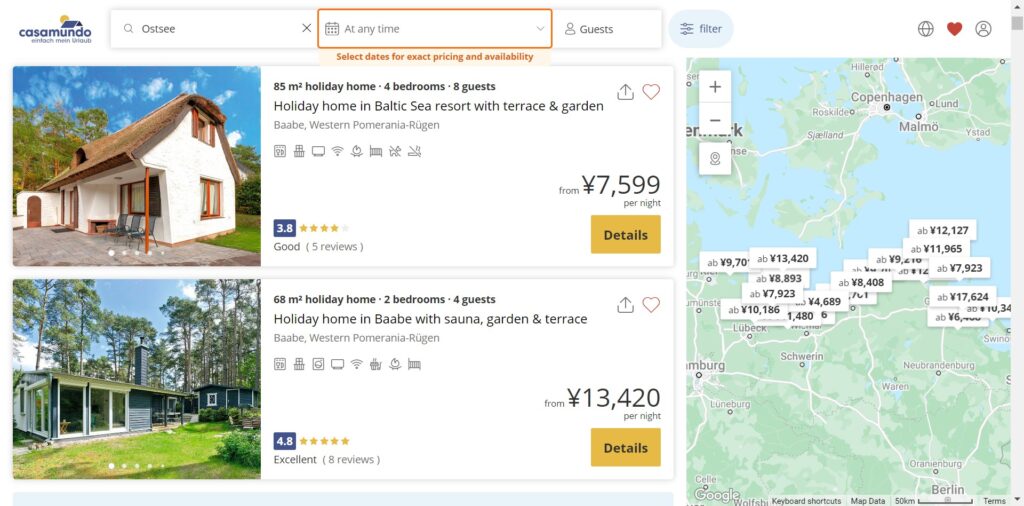Open the filter options
This screenshot has width=1024, height=506.
[701, 29]
